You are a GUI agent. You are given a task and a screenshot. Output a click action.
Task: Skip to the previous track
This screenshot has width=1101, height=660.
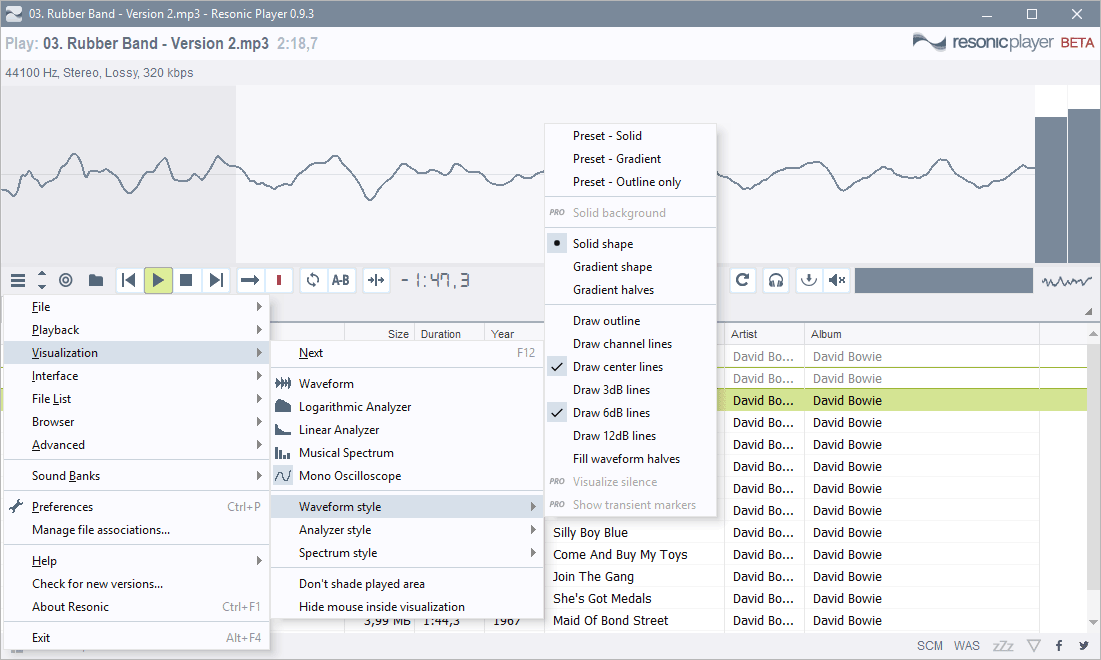[x=128, y=280]
